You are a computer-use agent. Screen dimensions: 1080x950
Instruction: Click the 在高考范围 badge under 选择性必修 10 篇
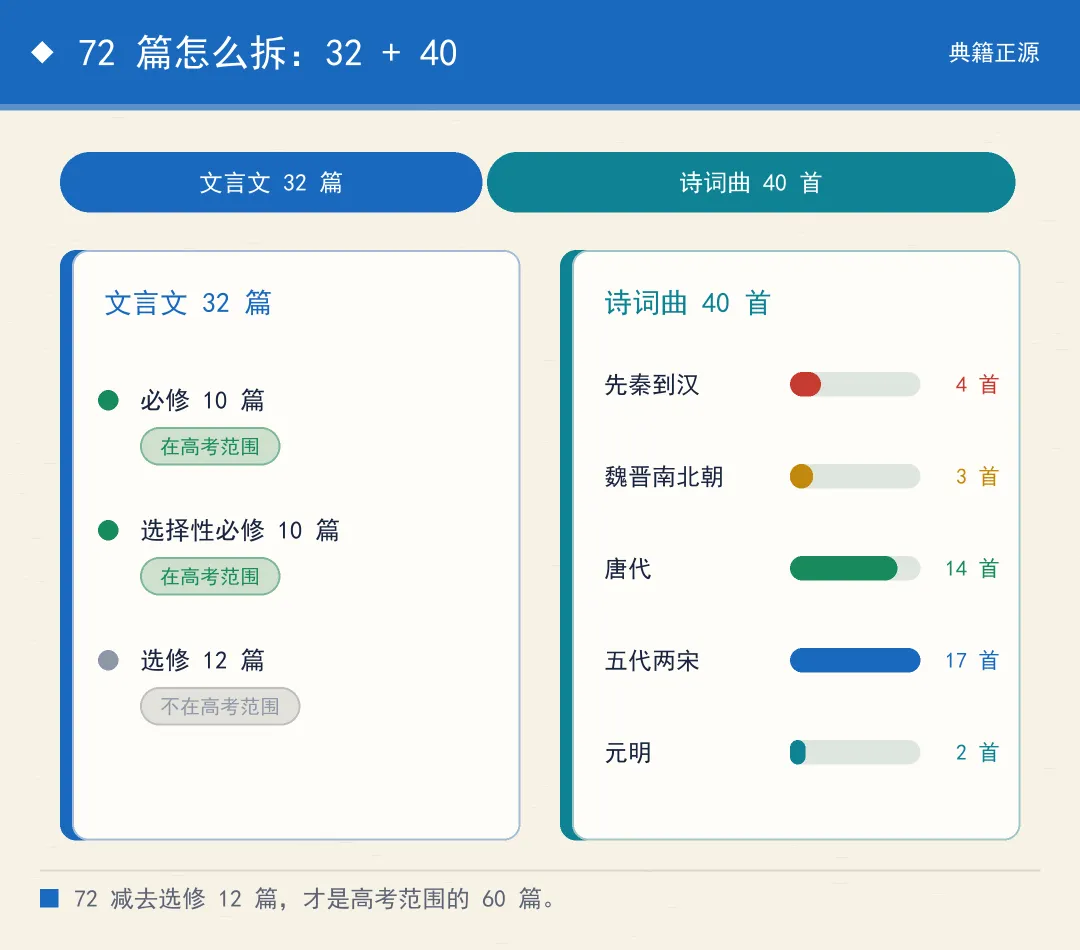coord(210,577)
